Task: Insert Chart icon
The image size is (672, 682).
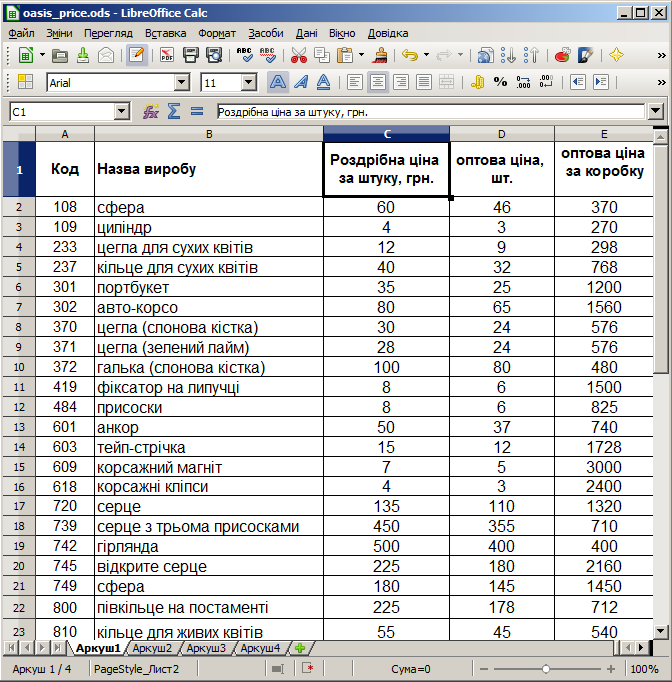Action: tap(562, 55)
